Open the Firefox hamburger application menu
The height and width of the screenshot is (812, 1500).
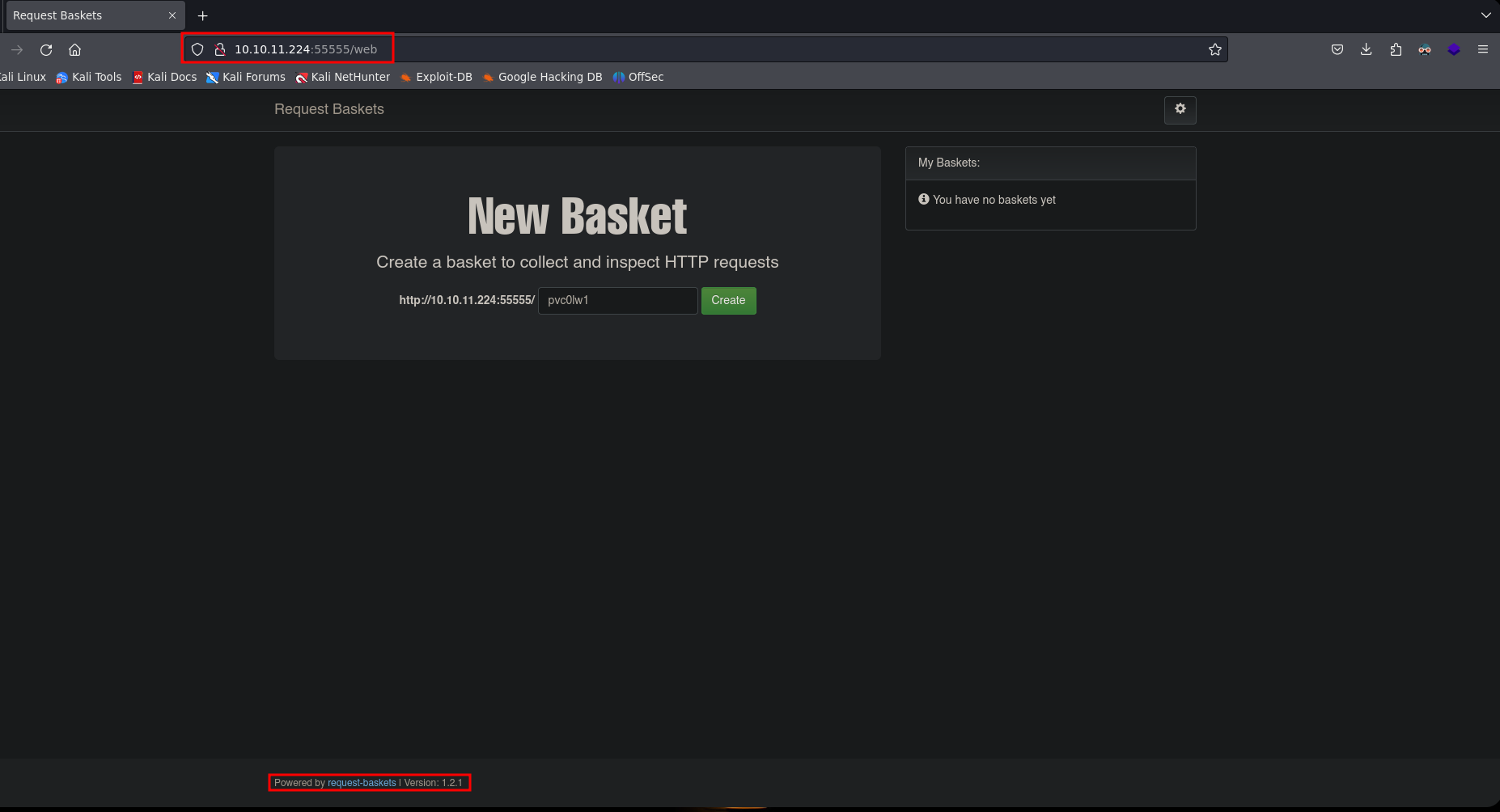[1482, 50]
